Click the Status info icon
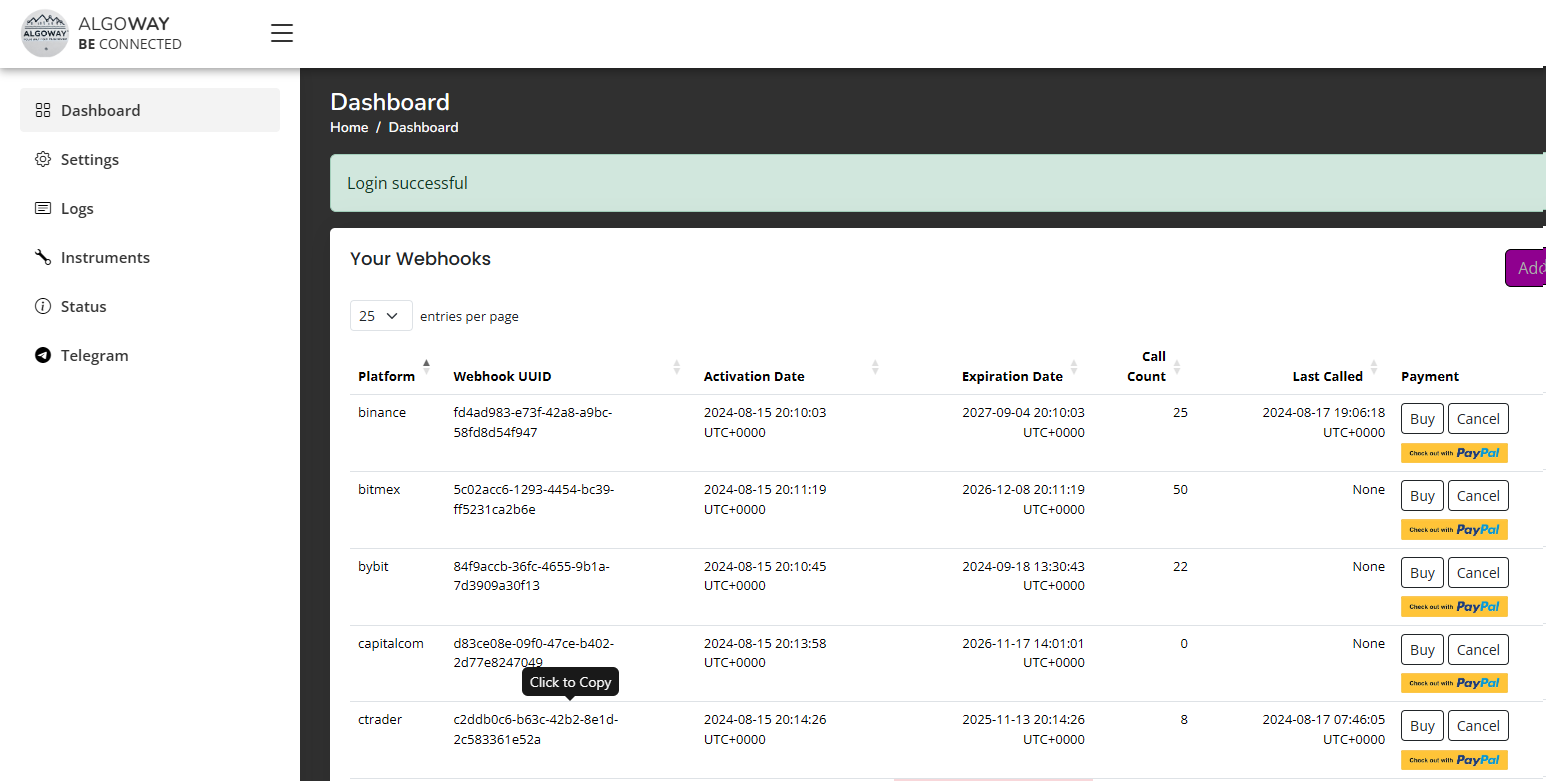This screenshot has height=781, width=1546. tap(43, 306)
